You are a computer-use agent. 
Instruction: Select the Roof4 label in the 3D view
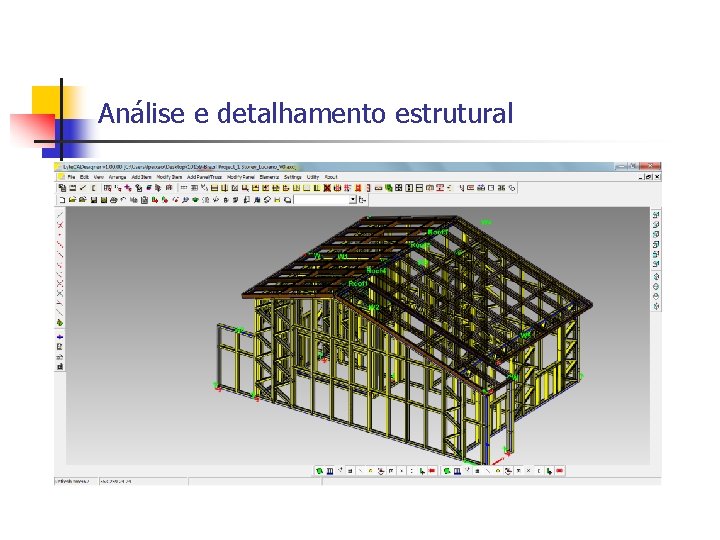coord(377,271)
